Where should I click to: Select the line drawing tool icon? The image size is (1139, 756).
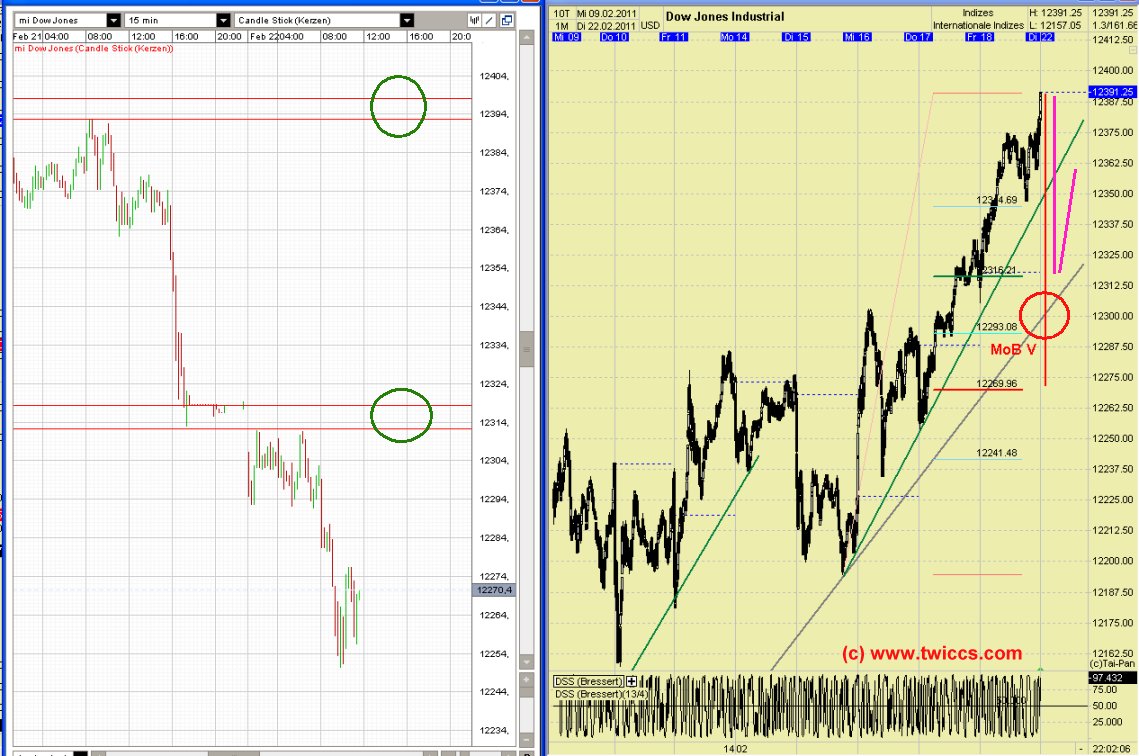(x=490, y=20)
